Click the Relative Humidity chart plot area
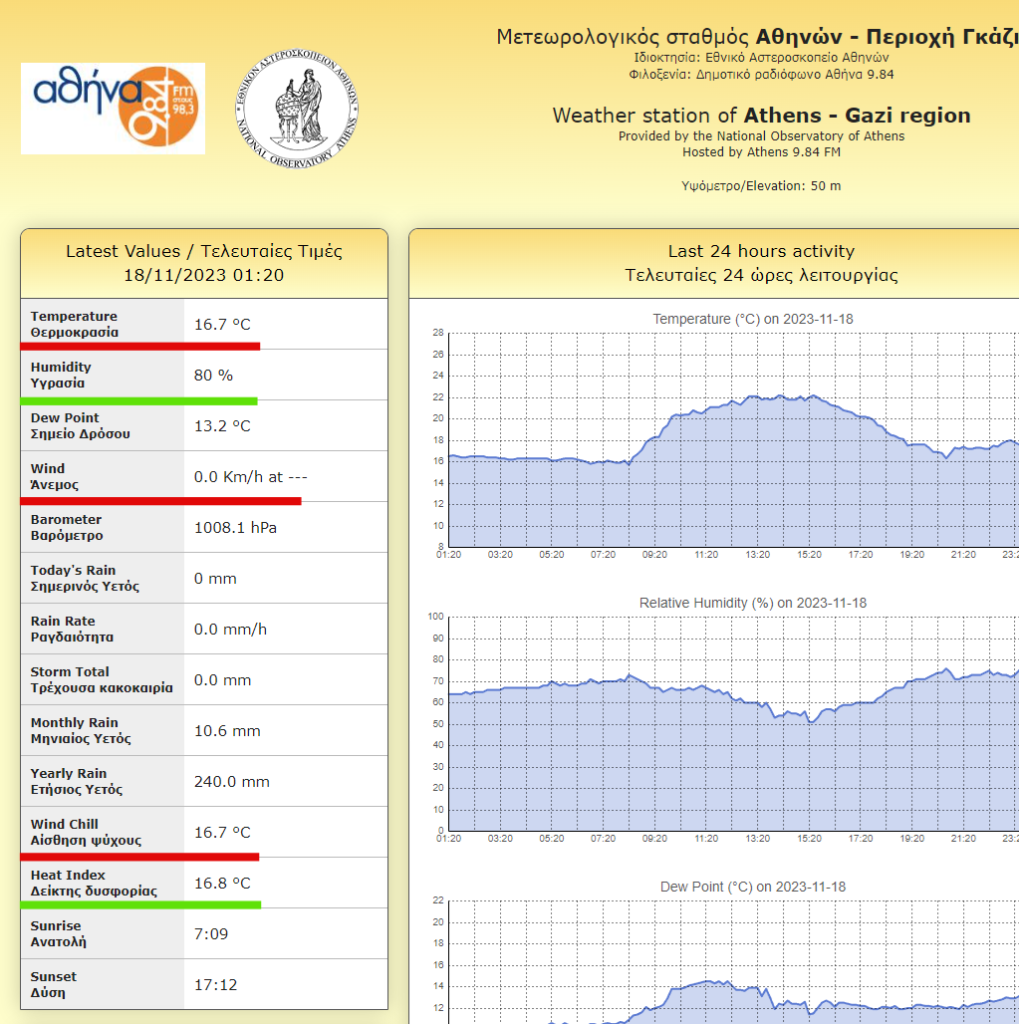Viewport: 1019px width, 1024px height. 734,724
